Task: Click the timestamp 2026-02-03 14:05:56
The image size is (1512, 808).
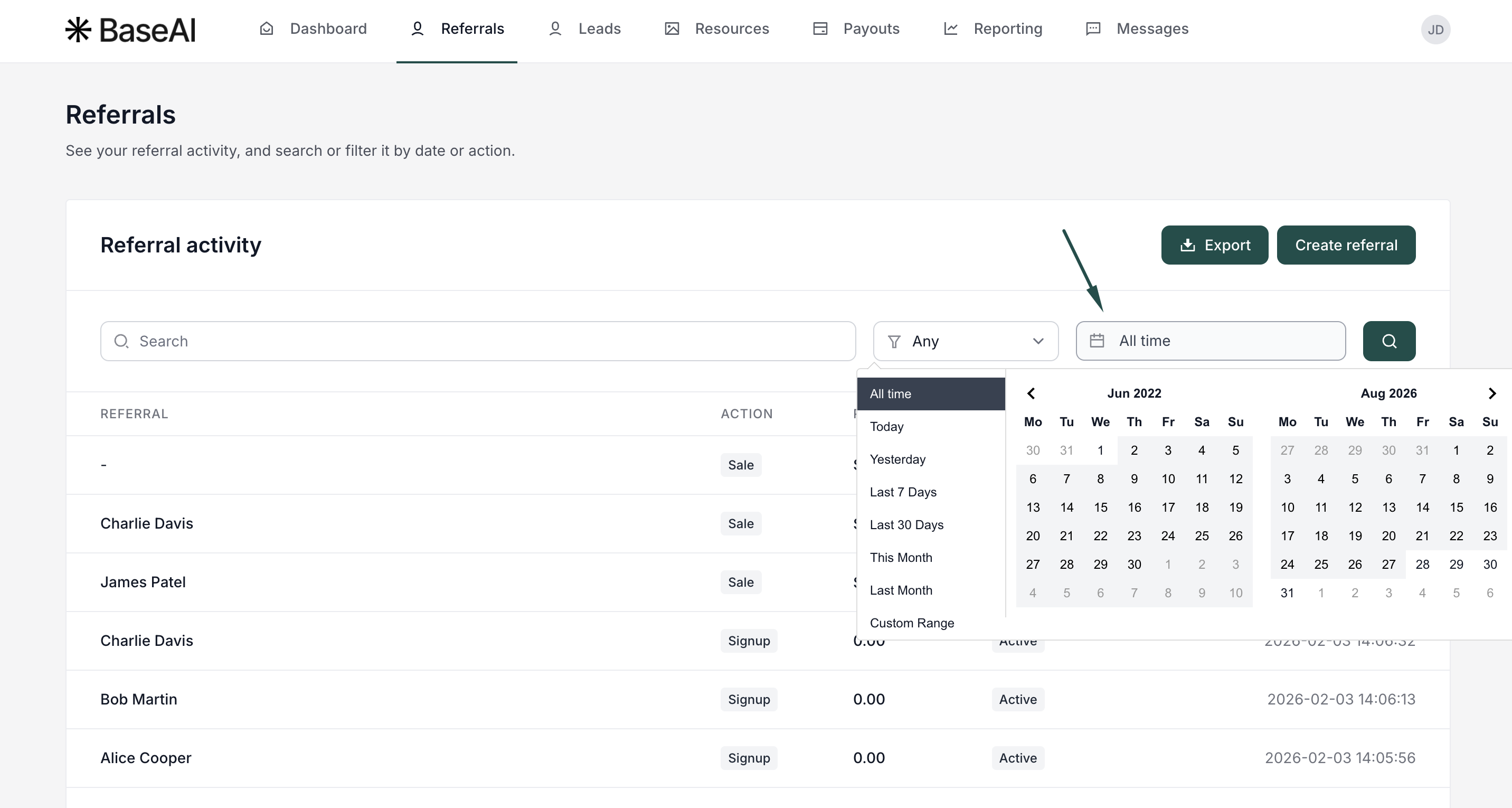Action: [x=1340, y=758]
